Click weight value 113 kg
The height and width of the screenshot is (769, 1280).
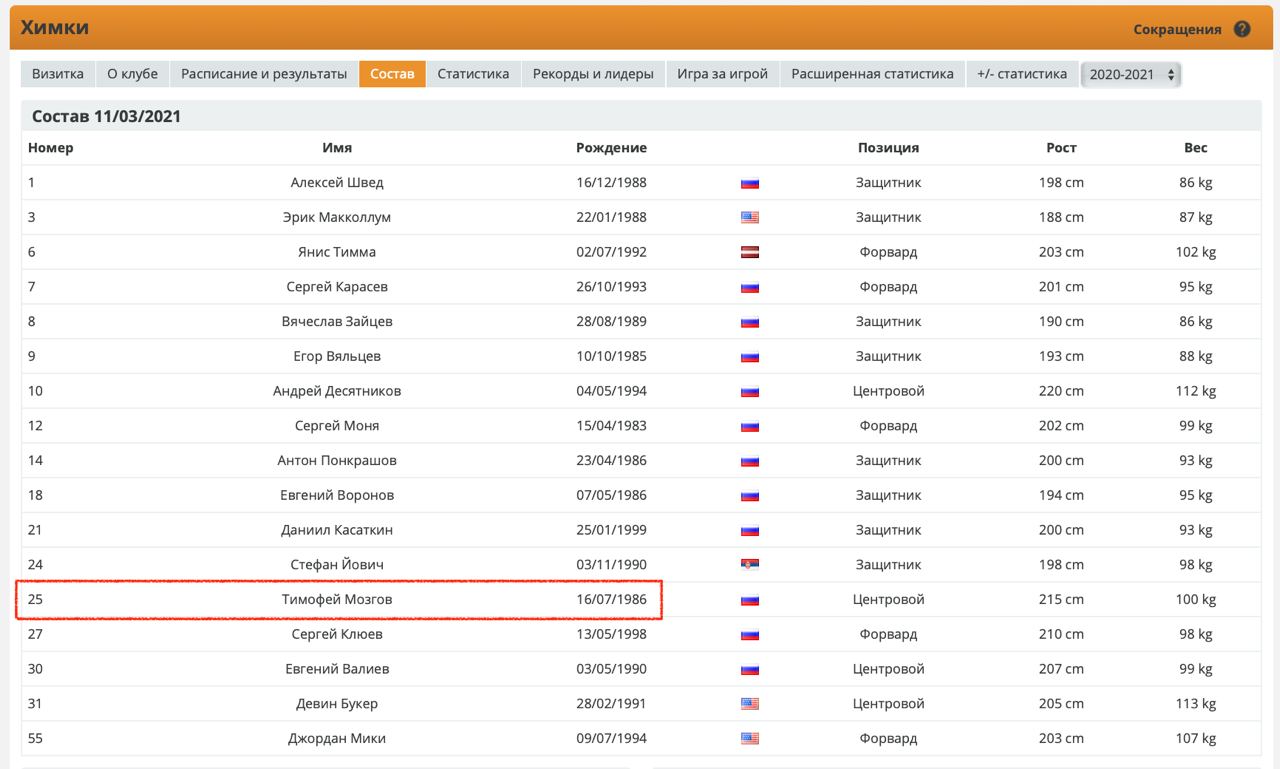(1196, 703)
